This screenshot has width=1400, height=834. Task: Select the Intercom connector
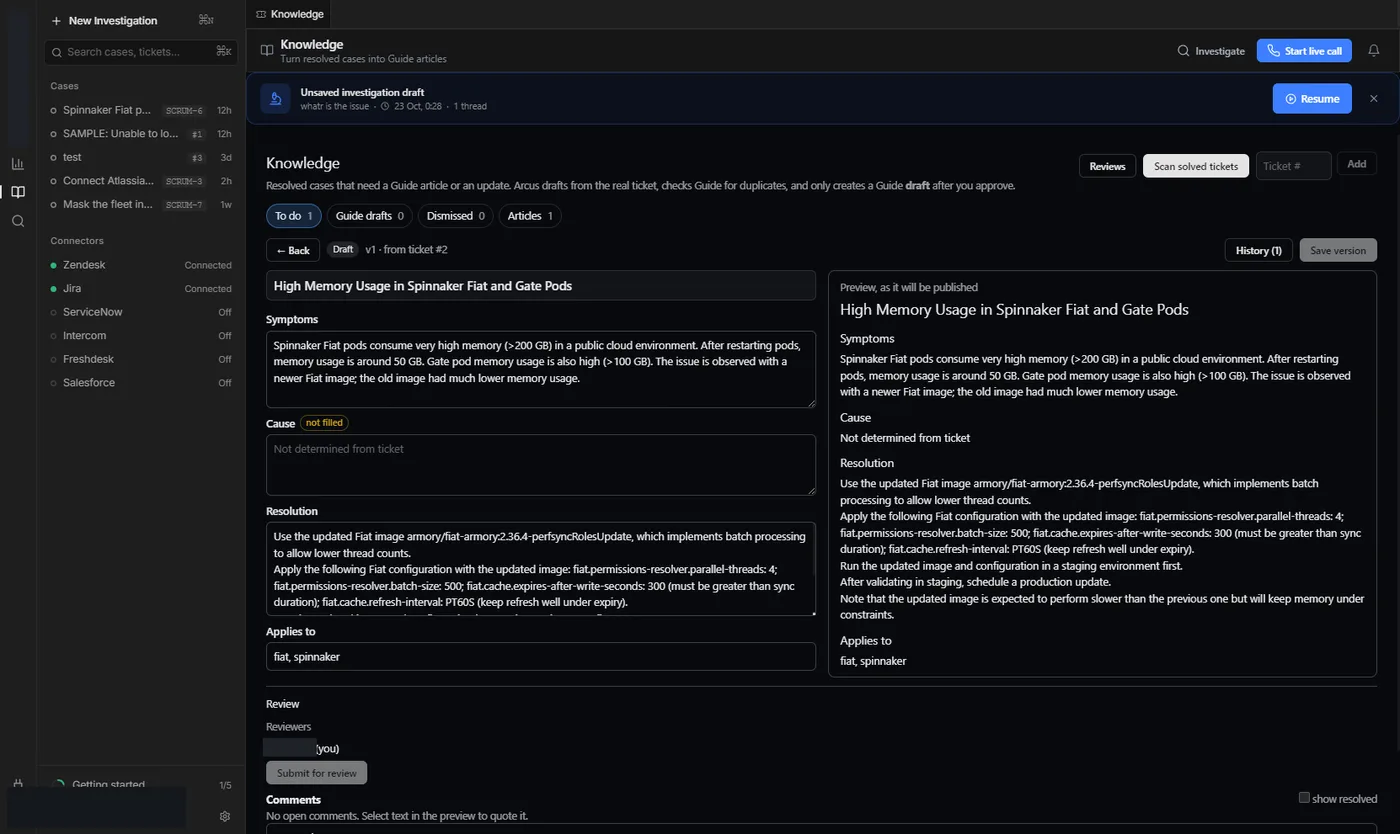(x=141, y=336)
